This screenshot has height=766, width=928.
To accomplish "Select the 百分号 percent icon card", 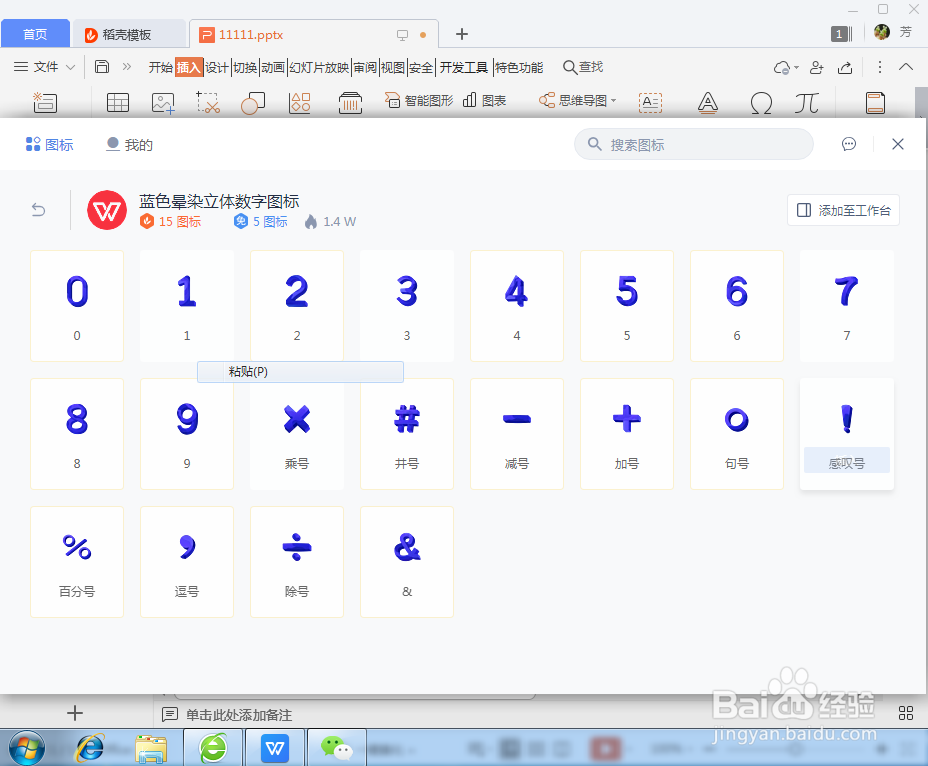I will (x=77, y=562).
